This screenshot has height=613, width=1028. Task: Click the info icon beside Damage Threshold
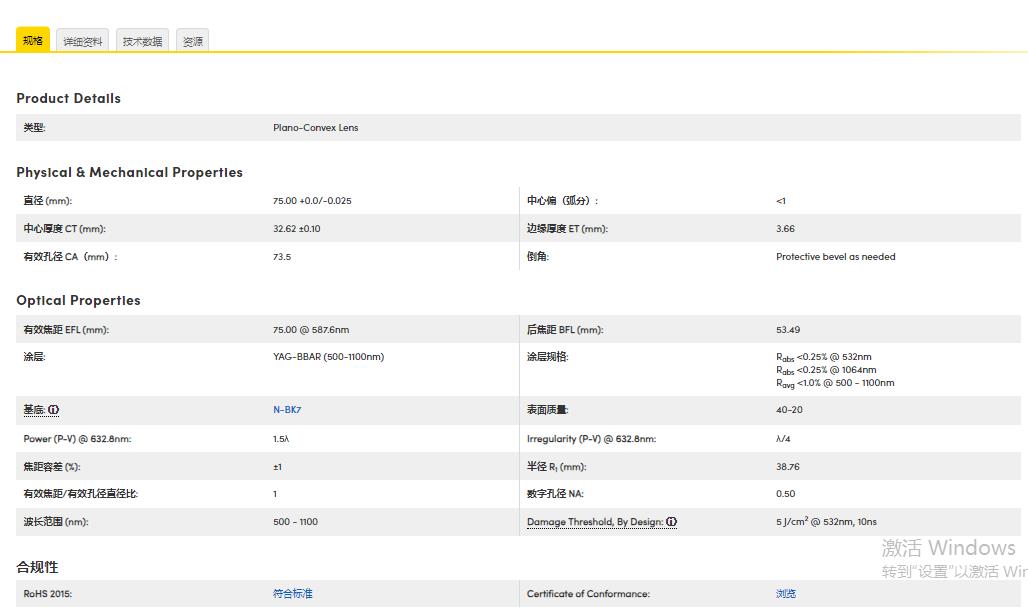click(672, 522)
